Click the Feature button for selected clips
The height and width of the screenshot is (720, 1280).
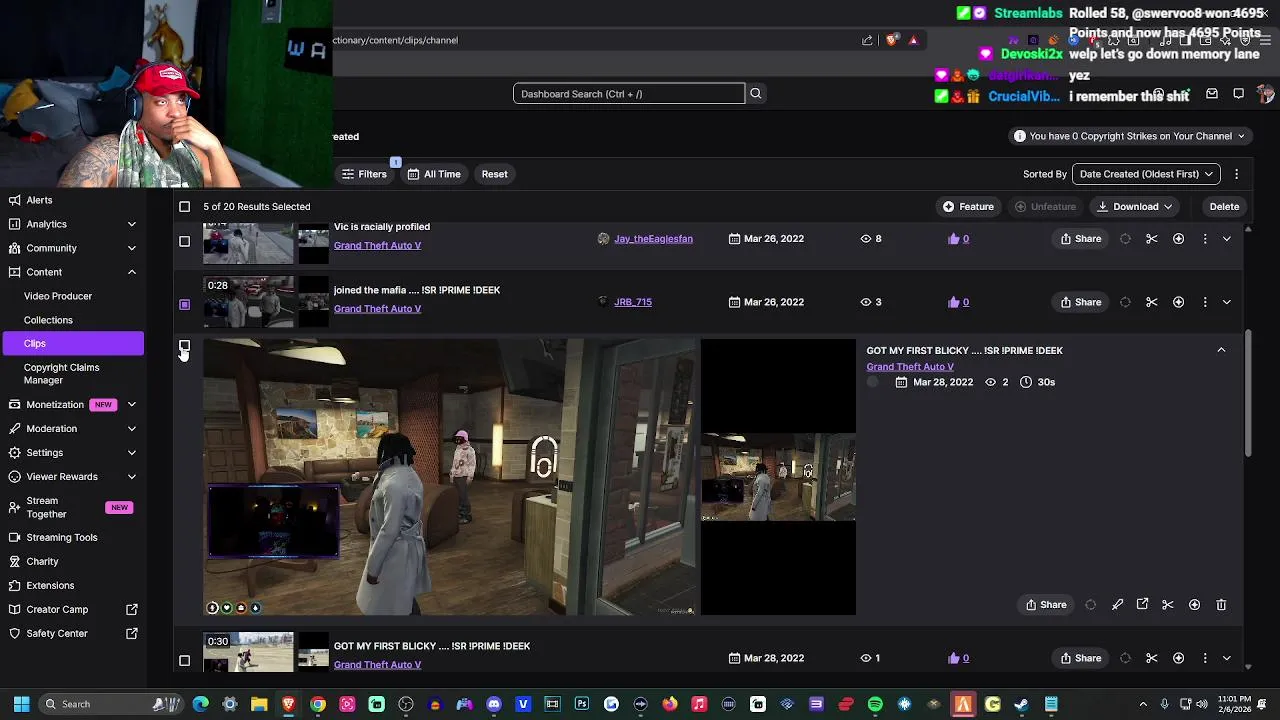tap(968, 207)
